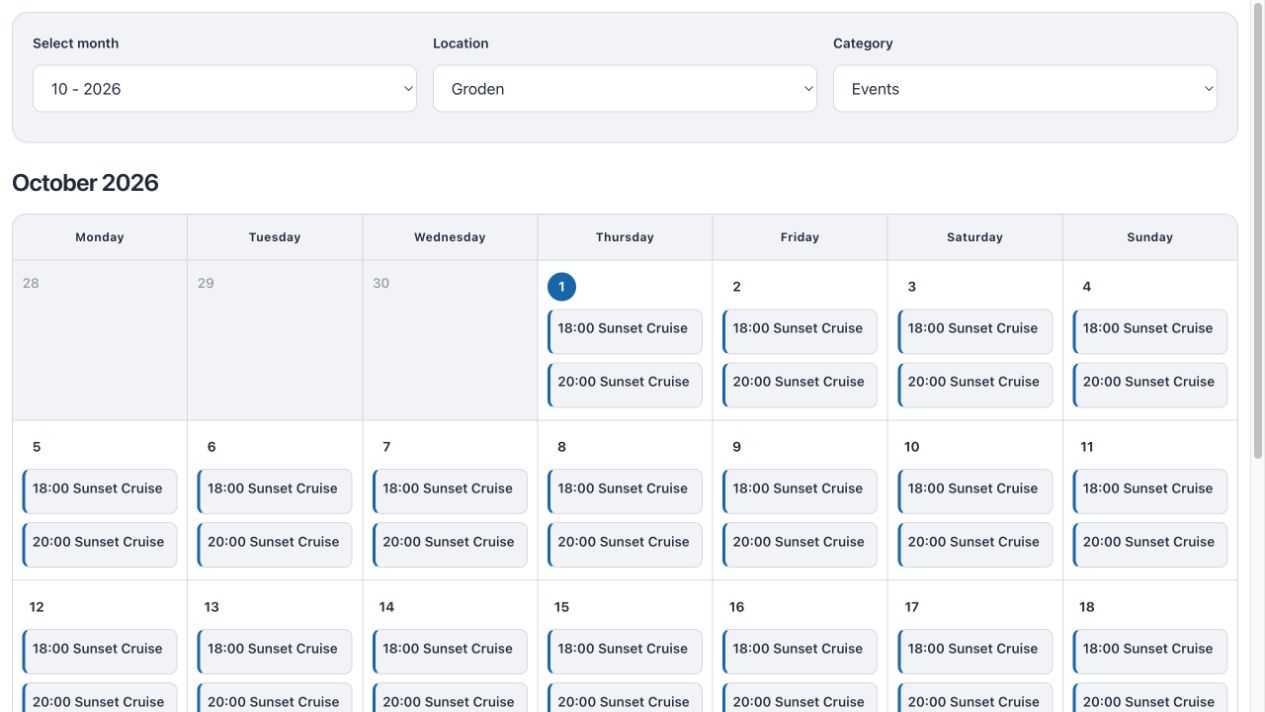This screenshot has width=1265, height=712.
Task: Click the greyed-out day 28 cell
Action: pyautogui.click(x=100, y=340)
